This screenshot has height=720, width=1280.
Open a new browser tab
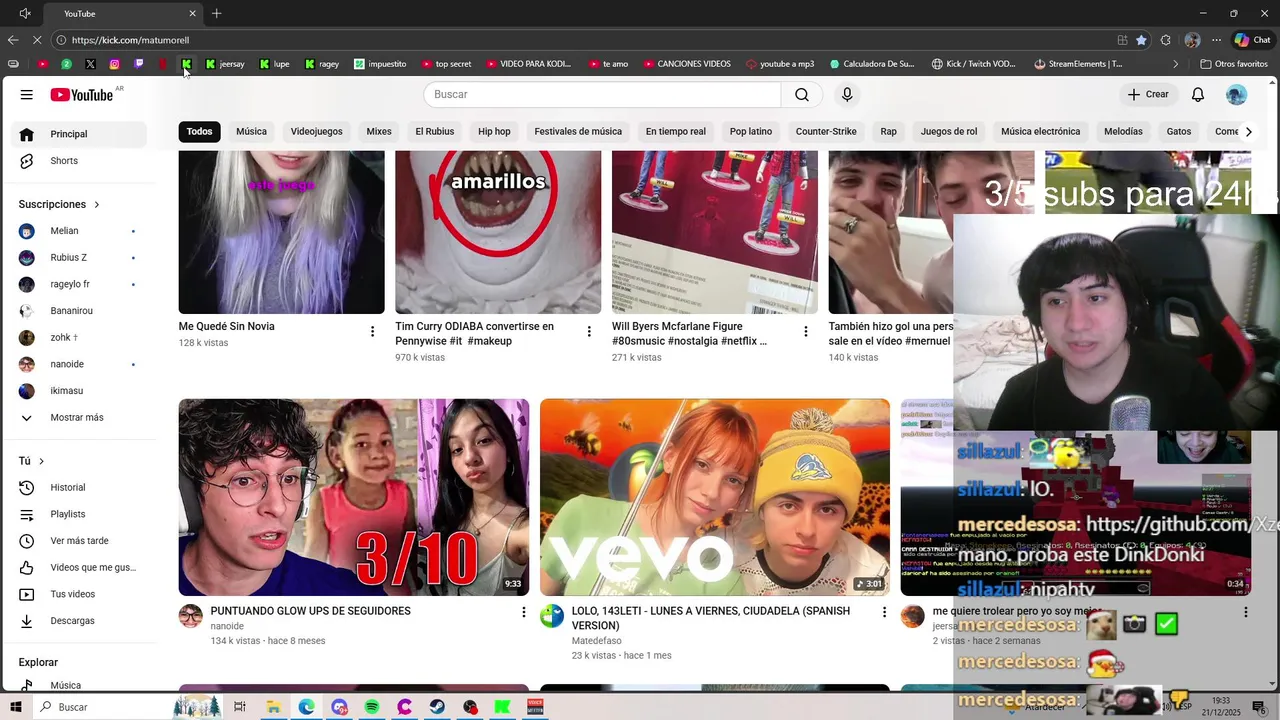coord(216,13)
